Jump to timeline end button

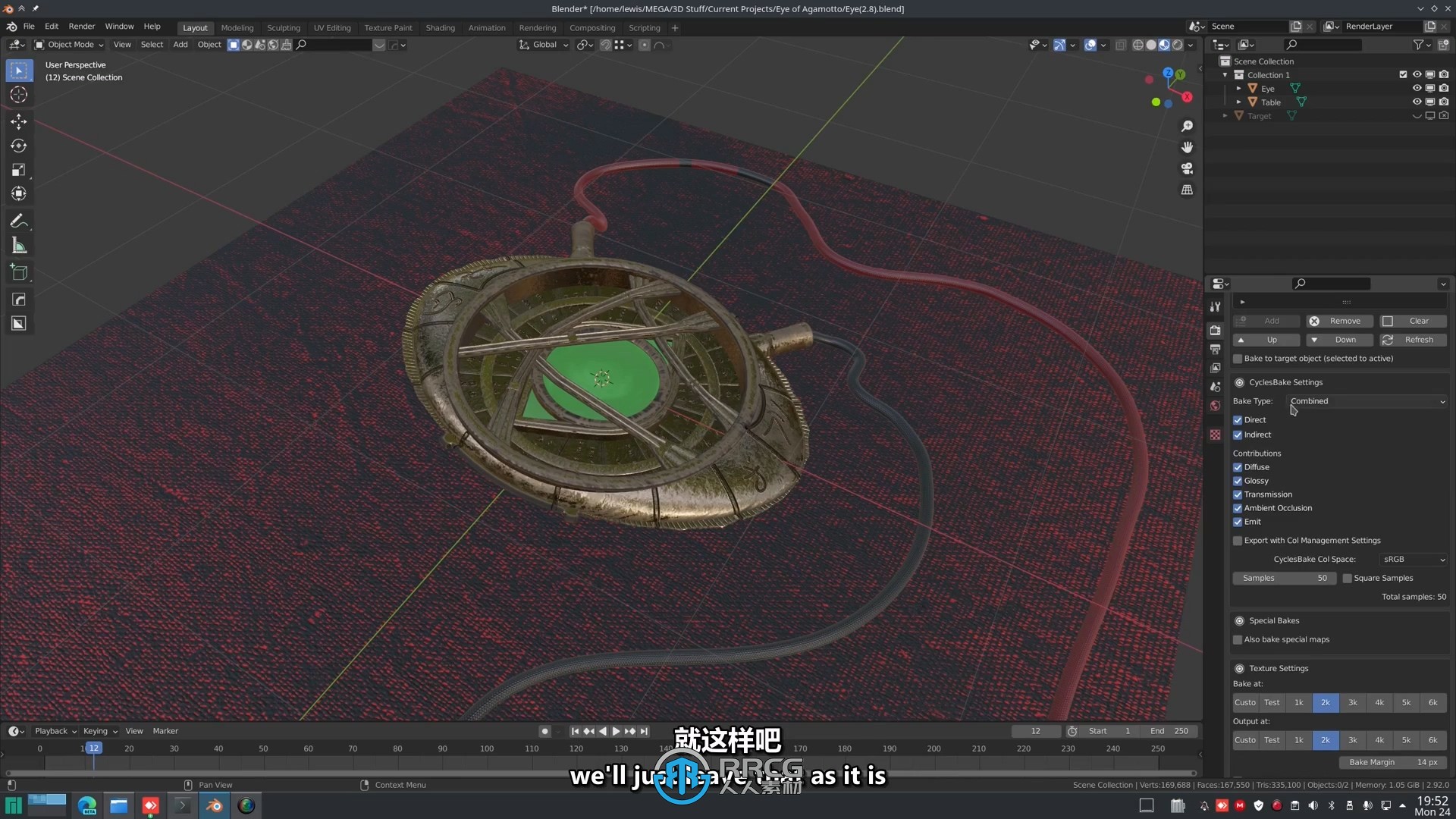644,731
